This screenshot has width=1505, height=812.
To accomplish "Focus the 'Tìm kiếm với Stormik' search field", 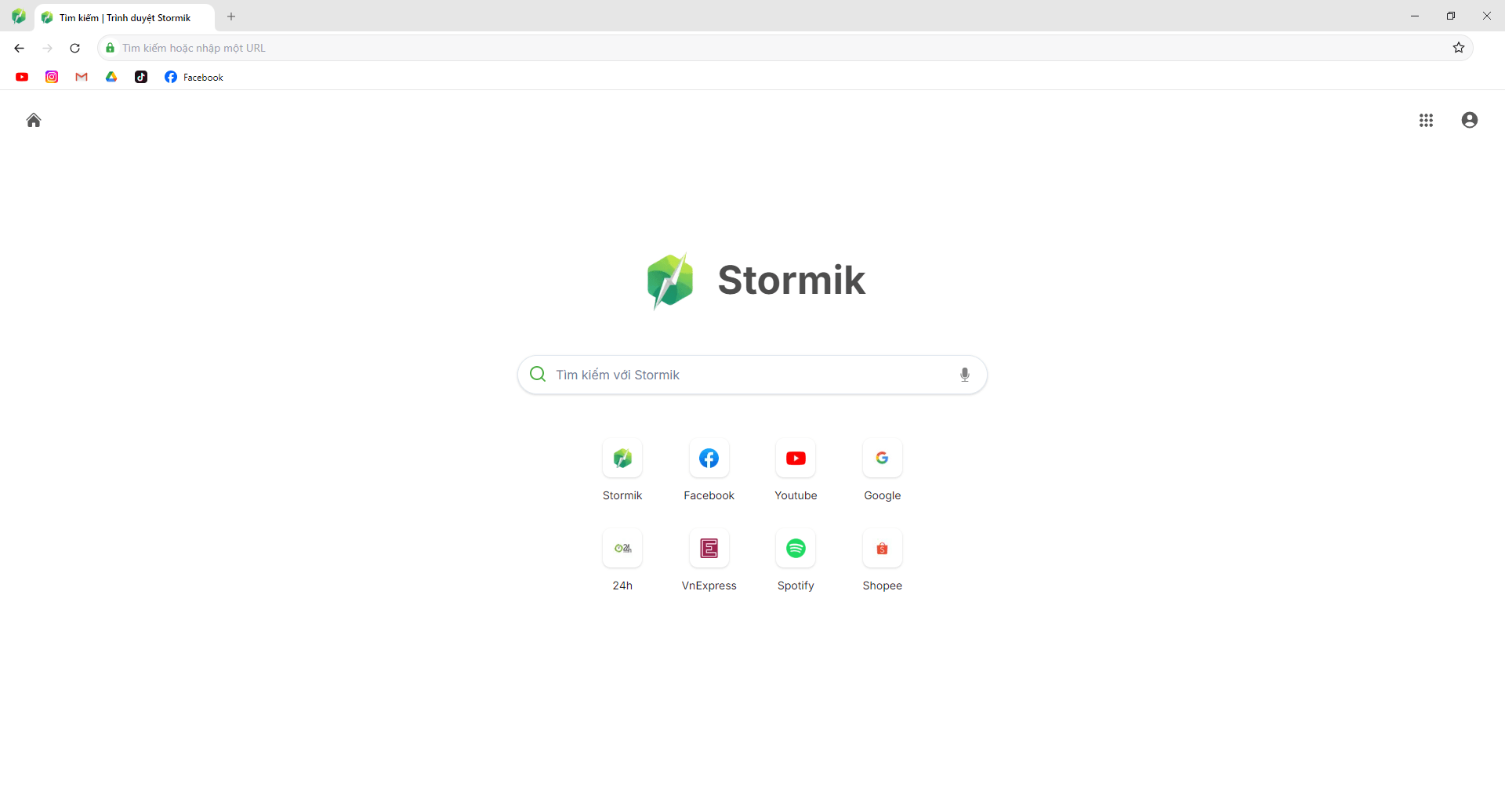I will coord(752,375).
